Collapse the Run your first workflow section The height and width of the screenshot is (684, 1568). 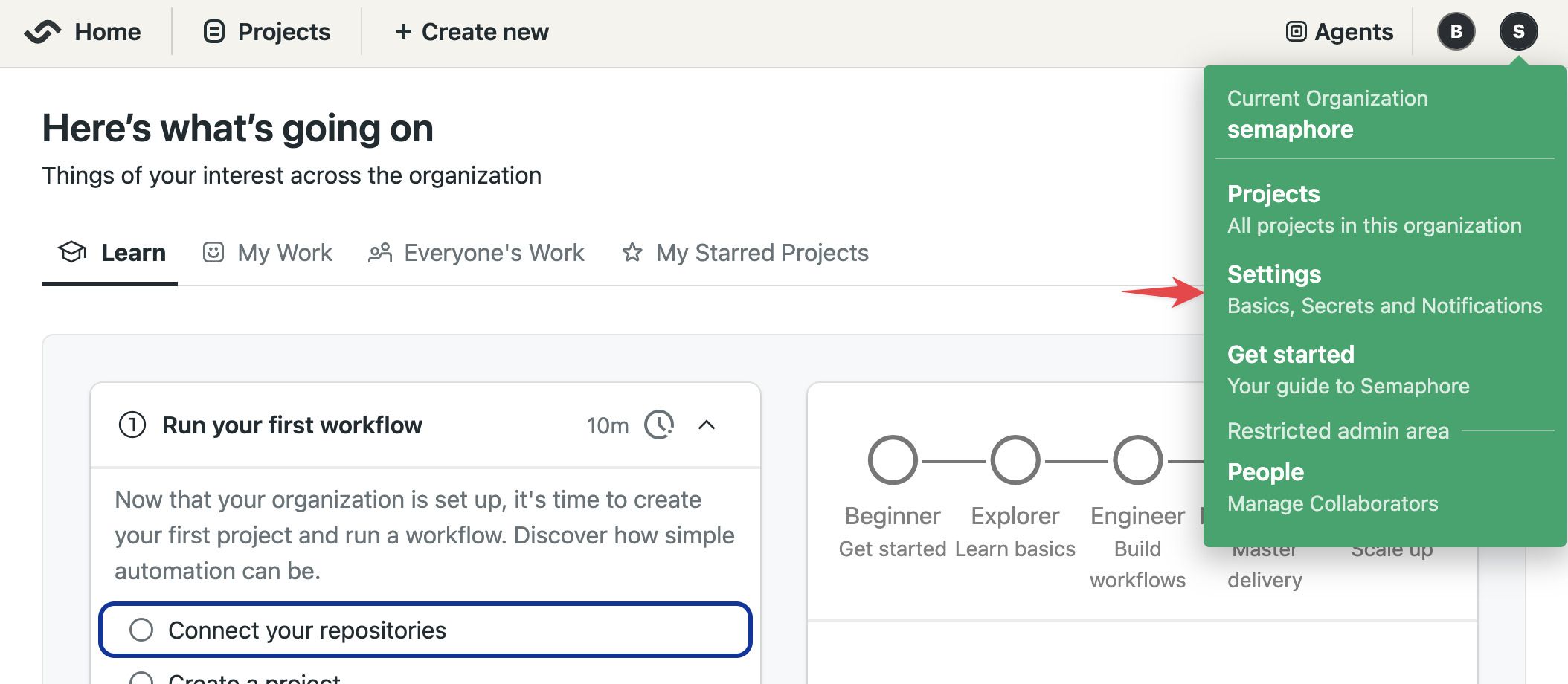707,425
